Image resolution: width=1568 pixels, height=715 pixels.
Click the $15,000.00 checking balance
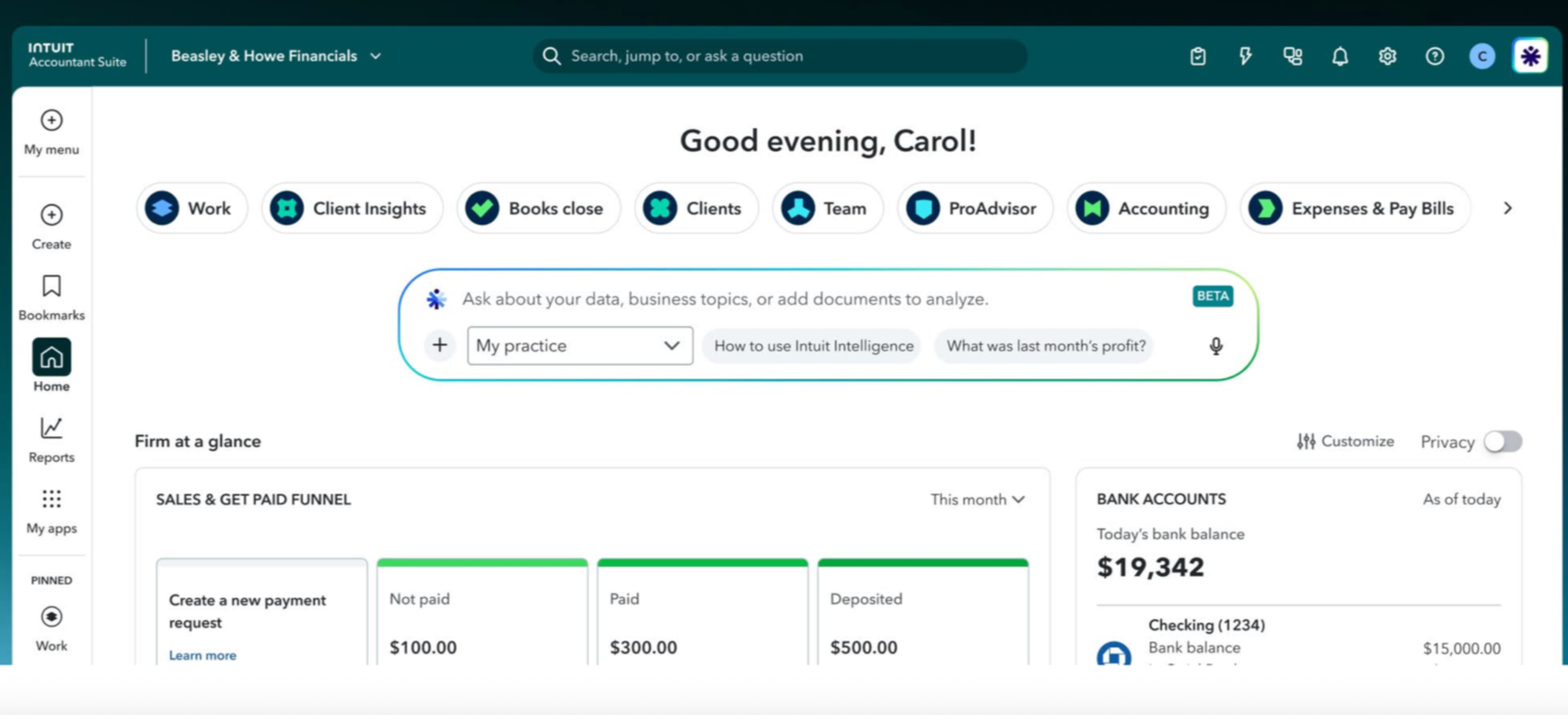click(1461, 649)
